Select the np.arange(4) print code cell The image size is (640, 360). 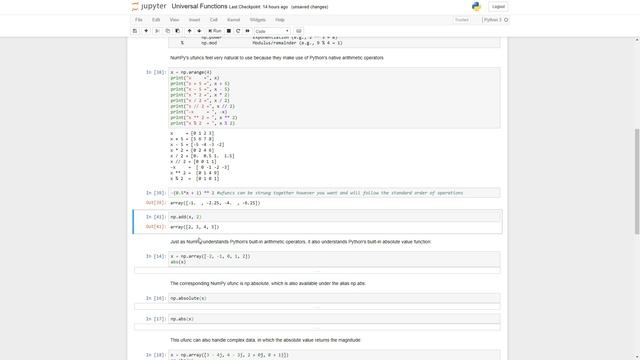click(x=334, y=98)
